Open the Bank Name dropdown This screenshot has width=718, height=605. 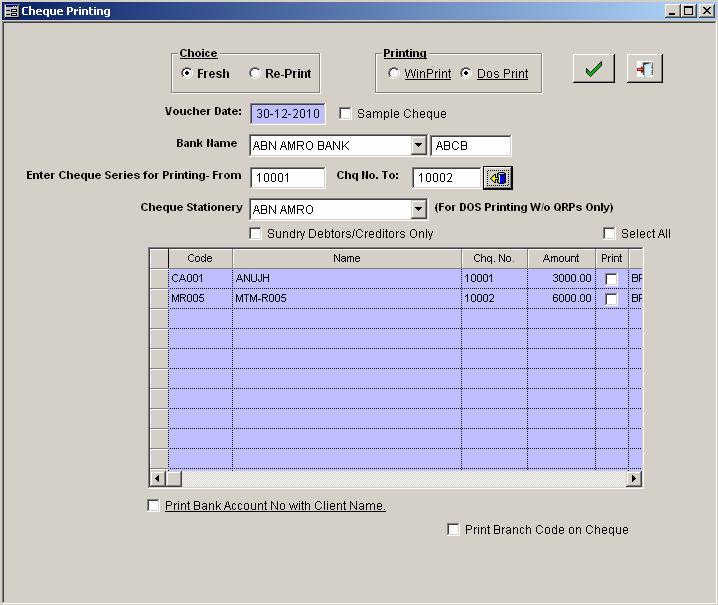point(418,146)
